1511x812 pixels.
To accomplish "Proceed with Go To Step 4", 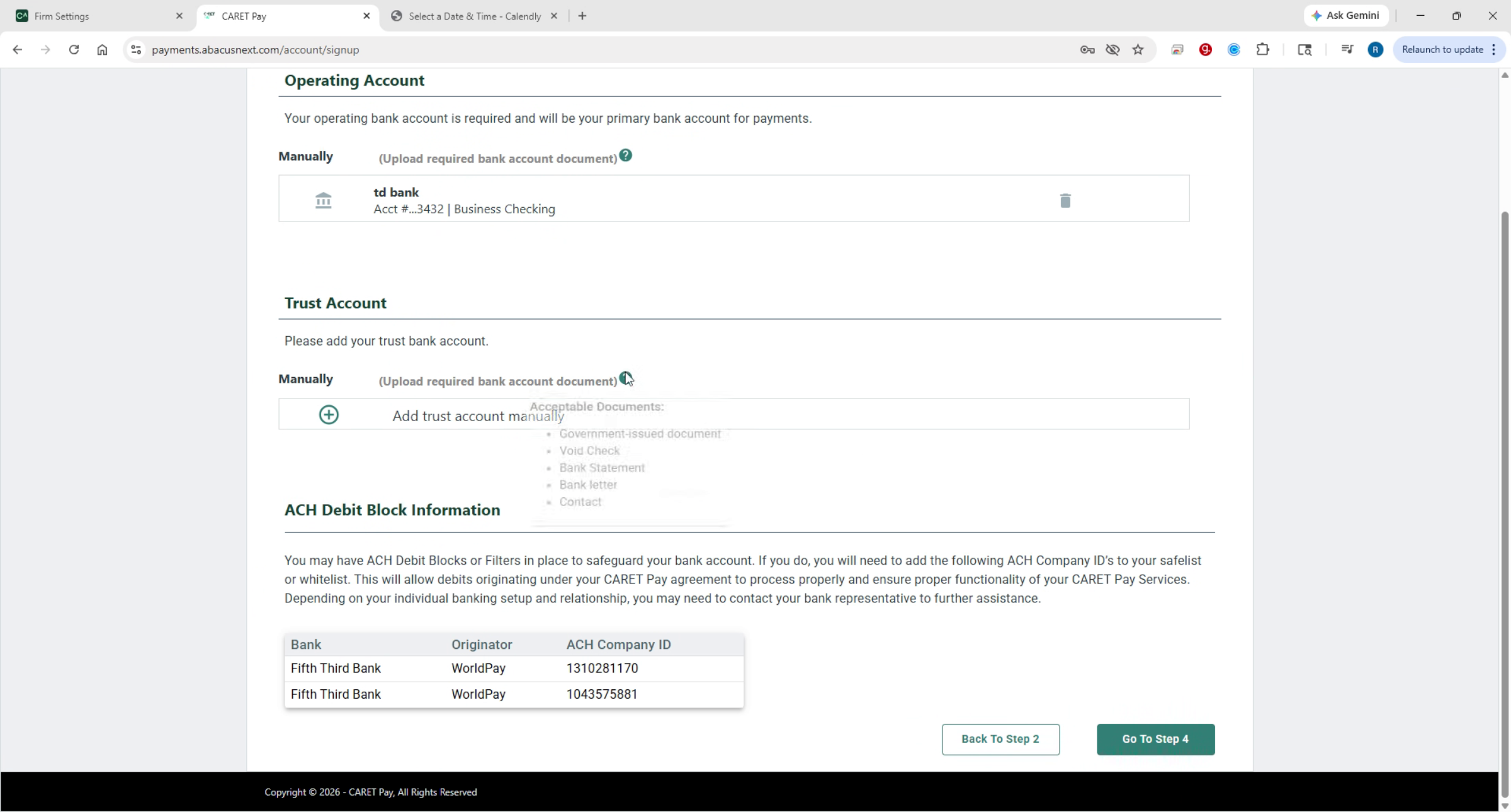I will pyautogui.click(x=1155, y=739).
